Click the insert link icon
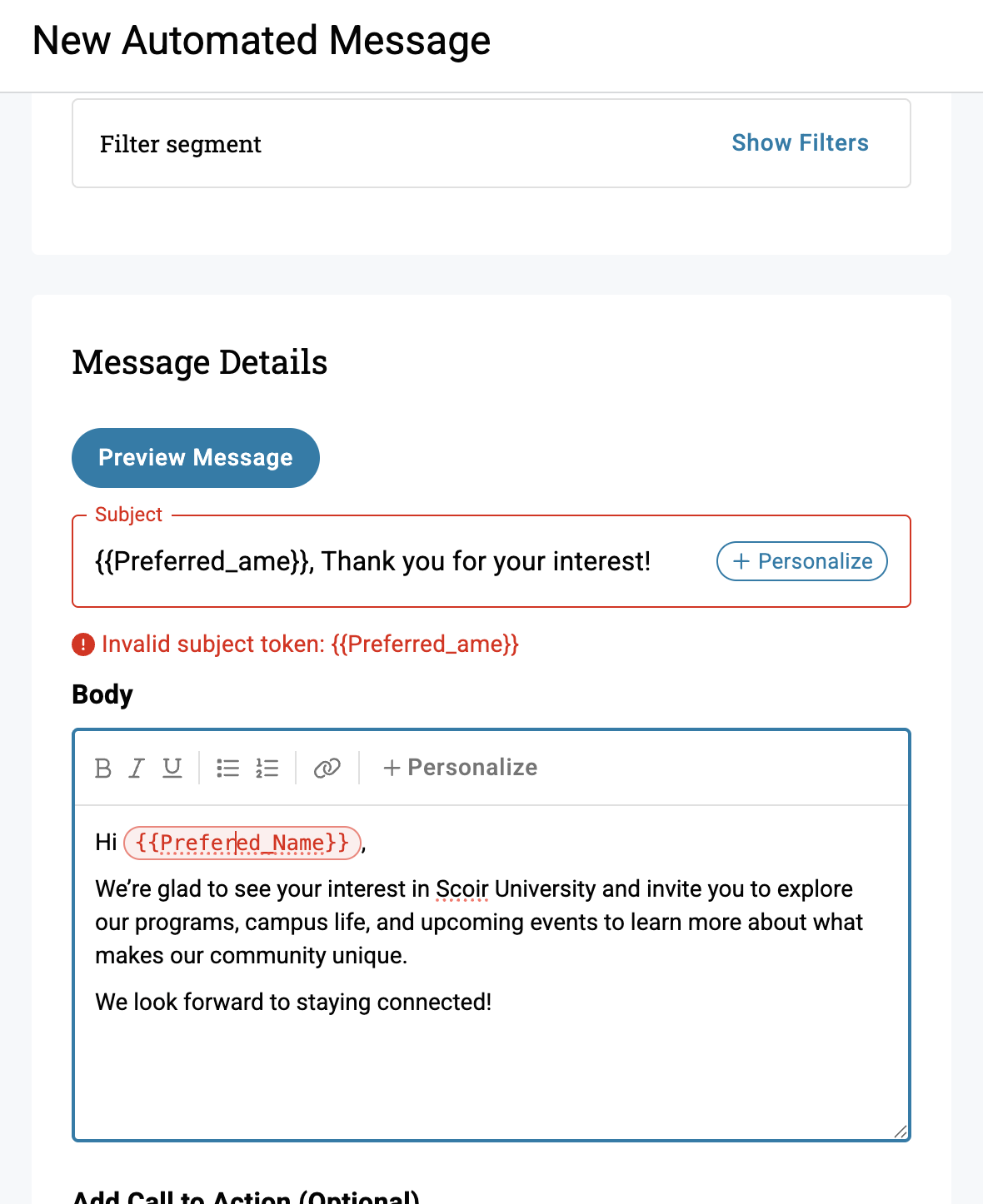983x1204 pixels. coord(327,768)
